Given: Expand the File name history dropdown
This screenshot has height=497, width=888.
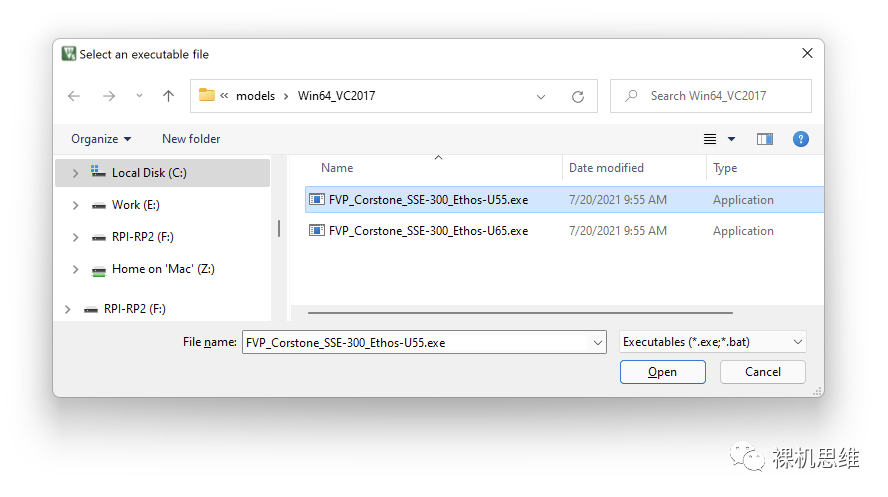Looking at the screenshot, I should coord(597,342).
